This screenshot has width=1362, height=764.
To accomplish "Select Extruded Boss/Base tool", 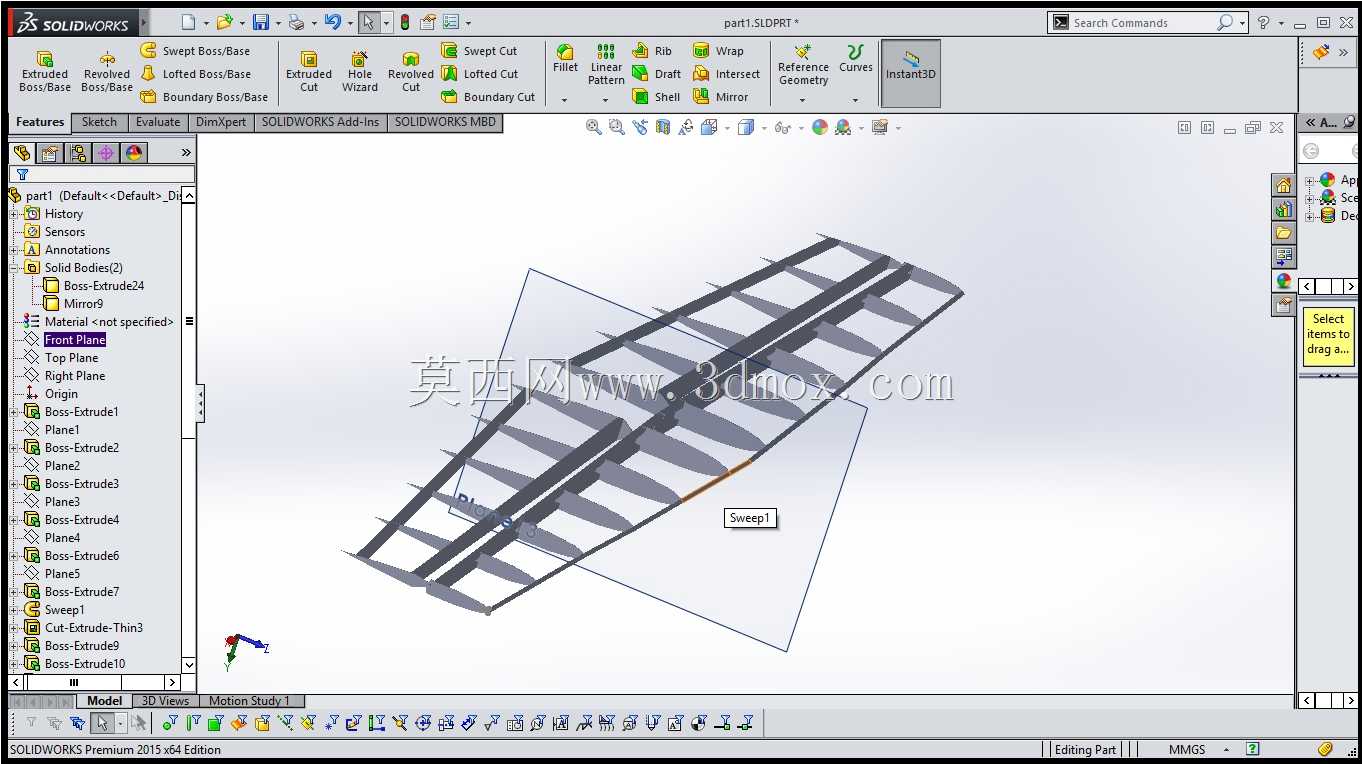I will [x=45, y=72].
